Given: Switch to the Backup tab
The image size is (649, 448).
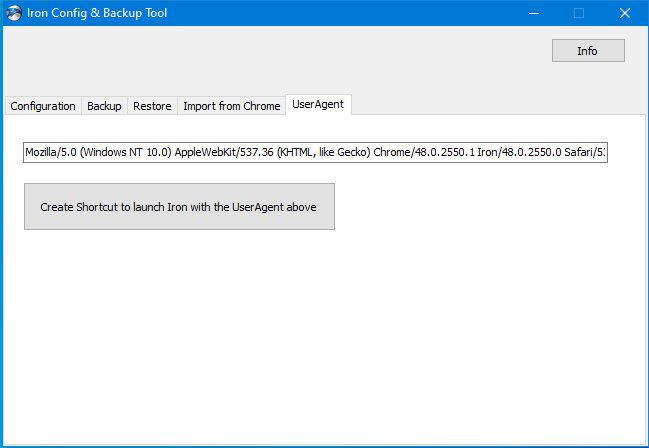Looking at the screenshot, I should [x=104, y=106].
